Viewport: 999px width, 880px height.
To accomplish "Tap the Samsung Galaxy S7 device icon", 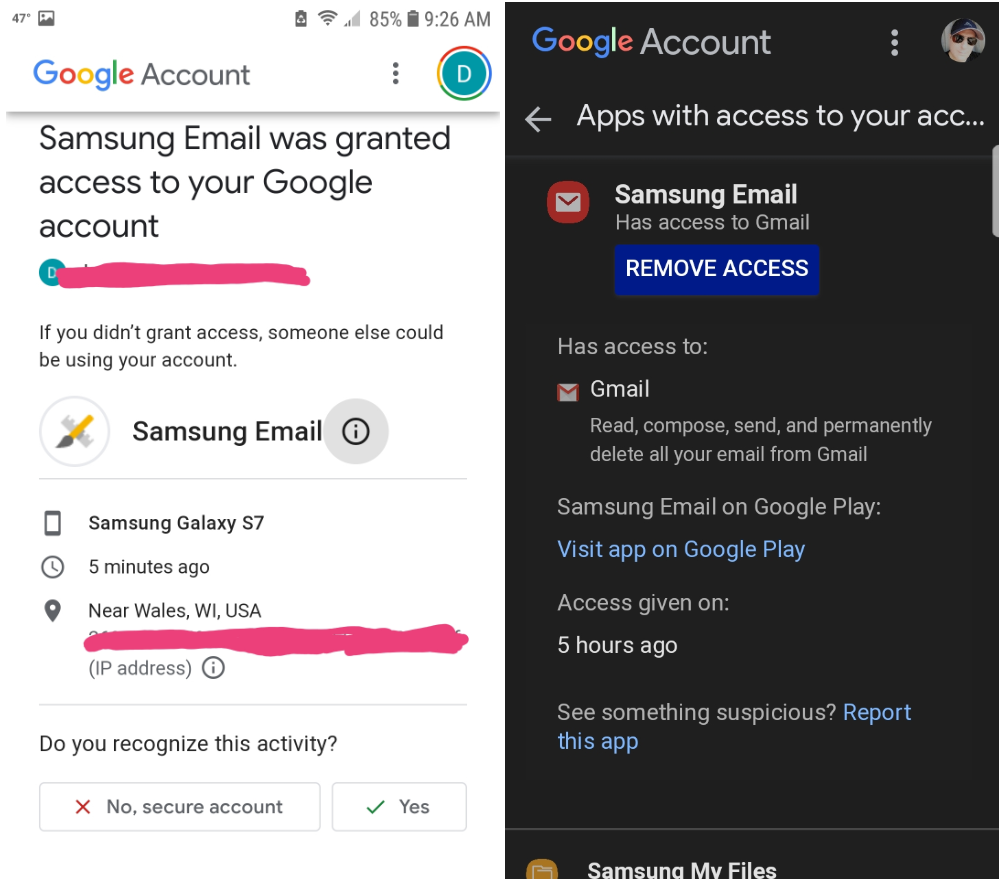I will coord(52,523).
